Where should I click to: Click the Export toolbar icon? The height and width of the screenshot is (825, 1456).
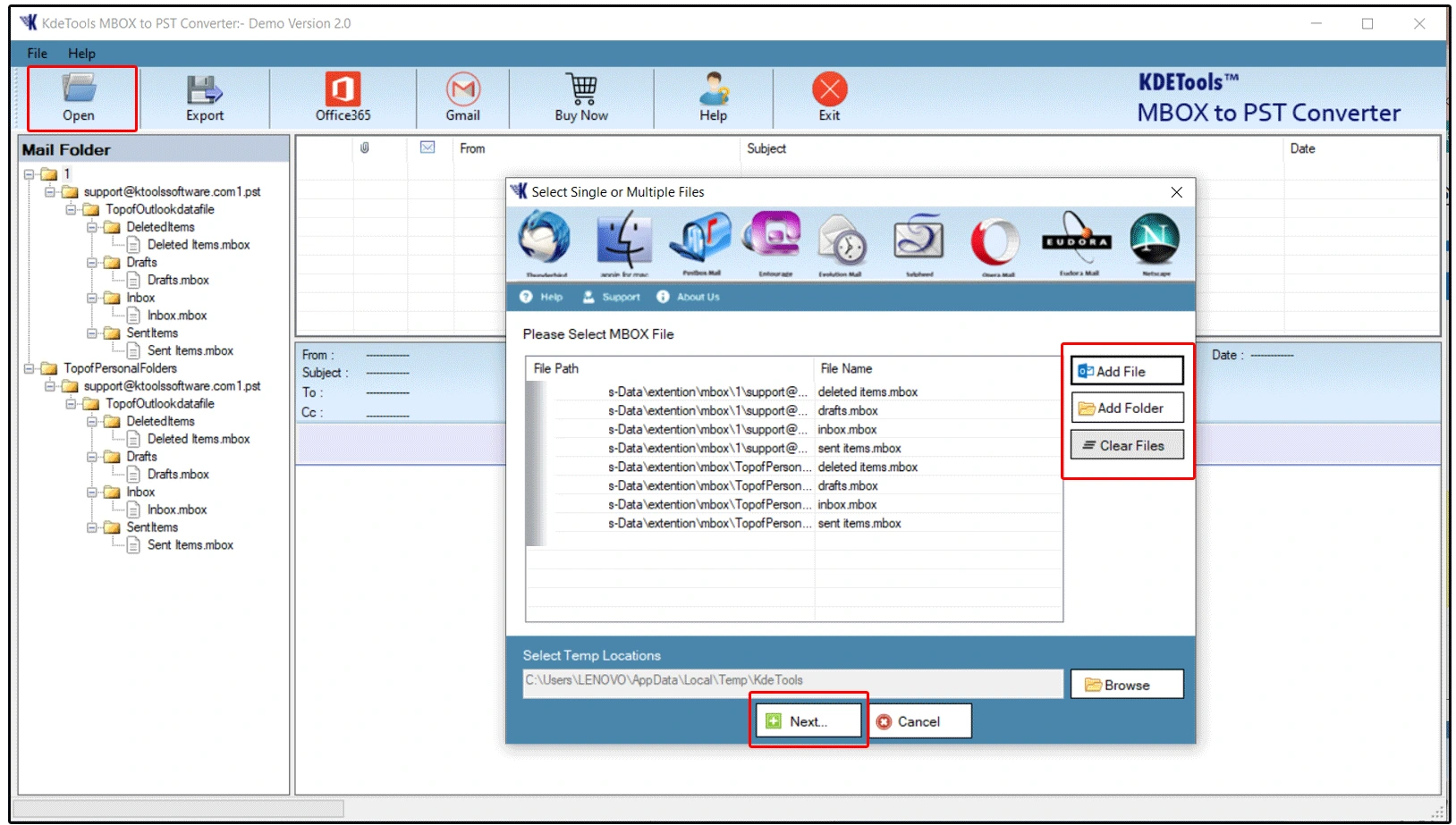tap(205, 97)
